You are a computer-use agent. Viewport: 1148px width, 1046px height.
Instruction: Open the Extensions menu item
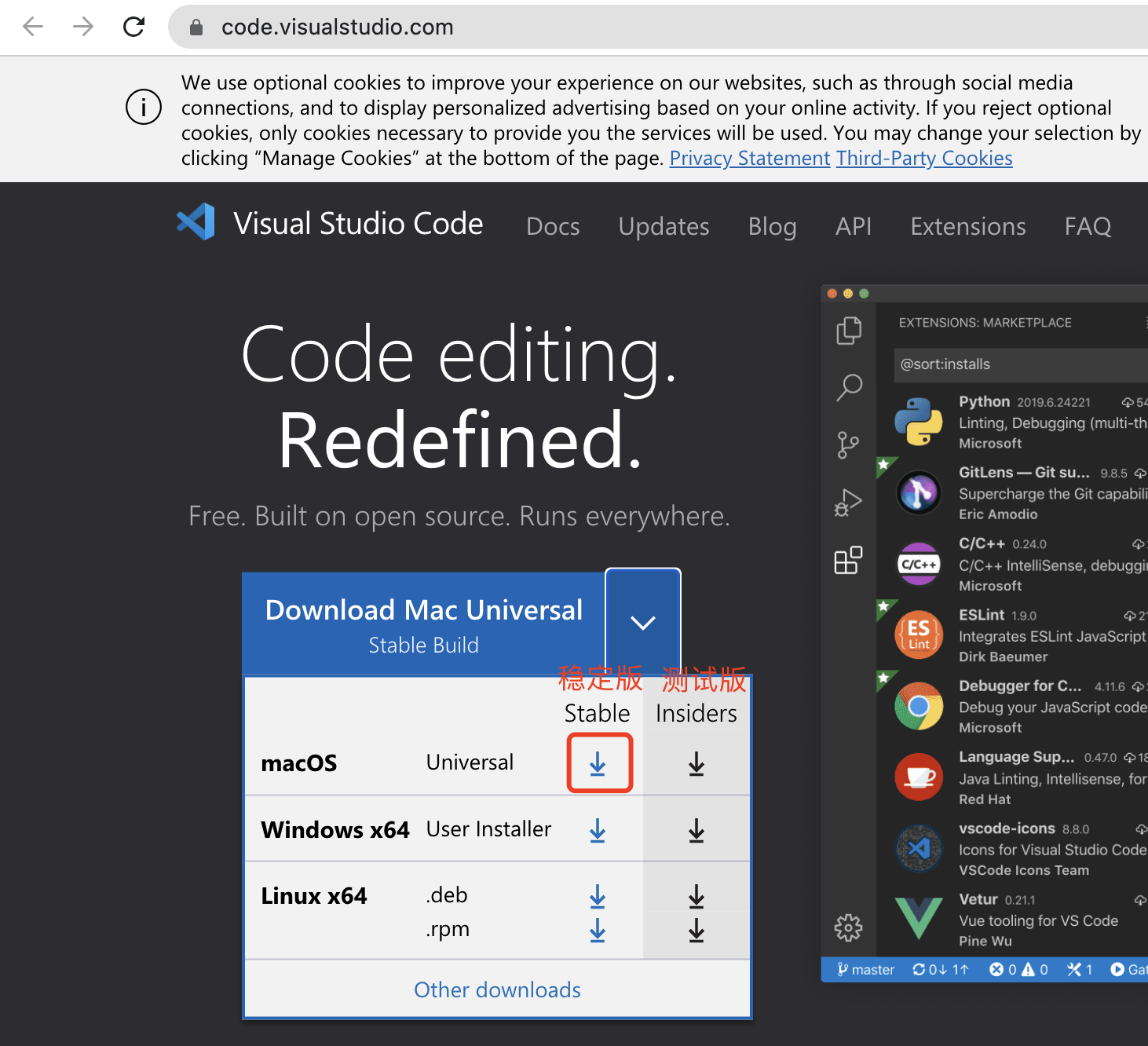968,226
